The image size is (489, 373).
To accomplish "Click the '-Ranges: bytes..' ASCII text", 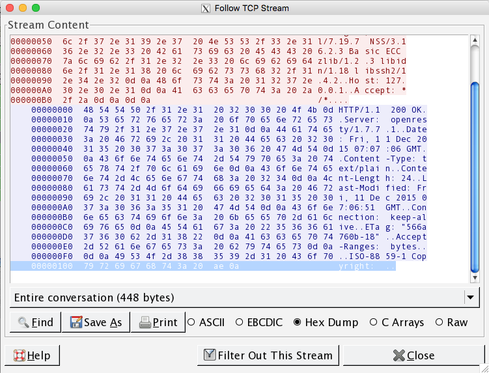I will (382, 246).
